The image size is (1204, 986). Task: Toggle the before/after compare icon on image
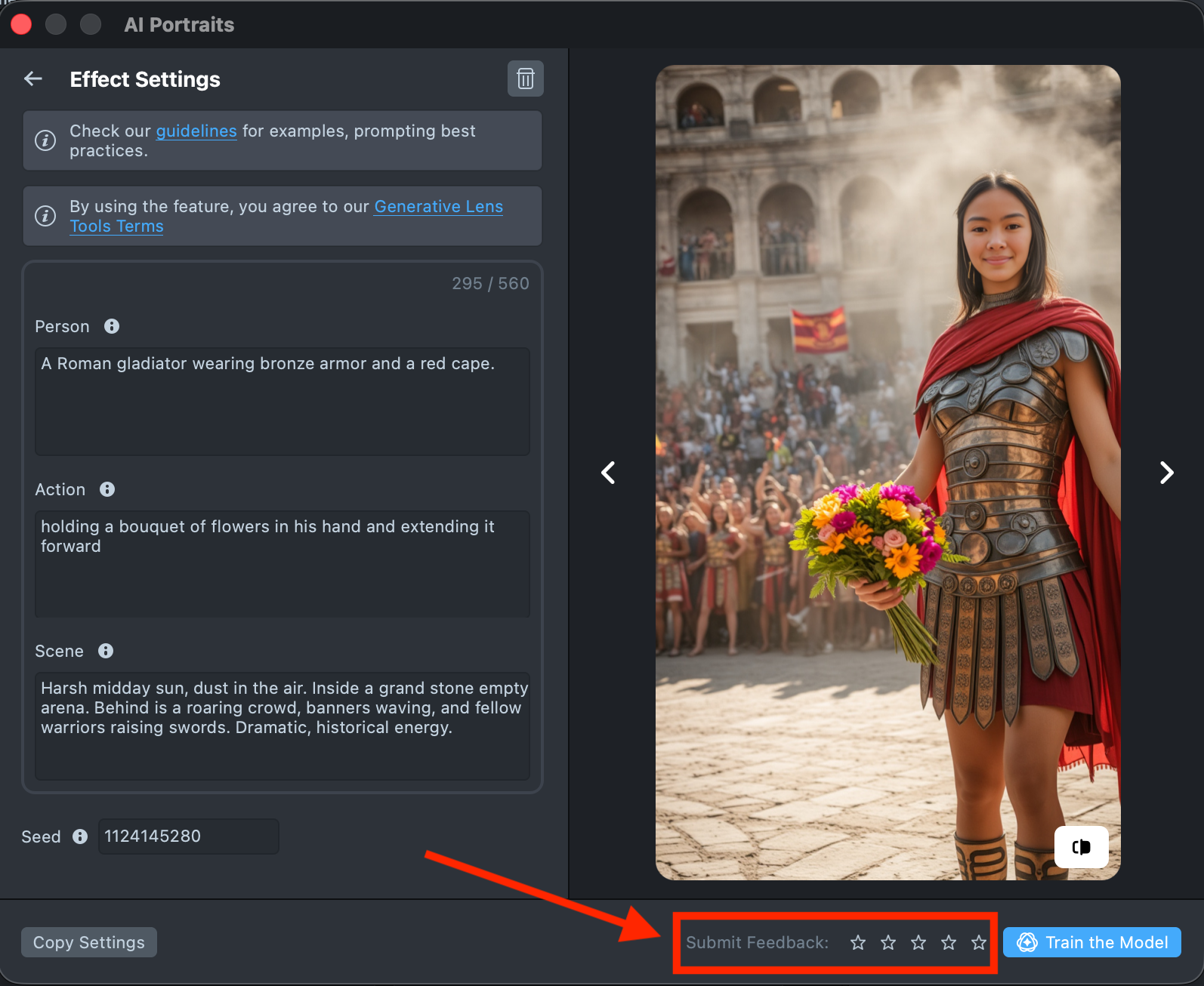pos(1081,846)
